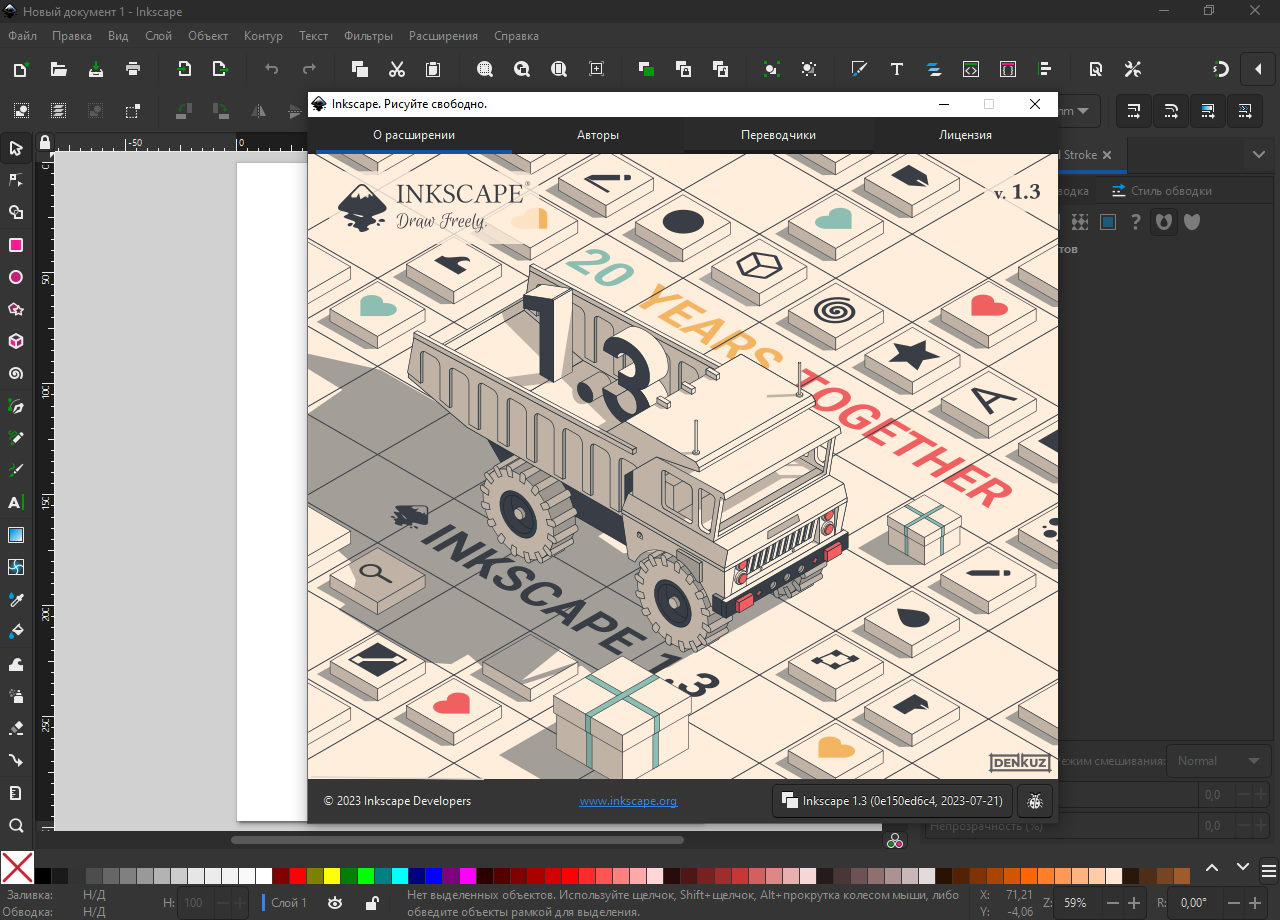Switch to the Переводчики tab

[x=778, y=135]
